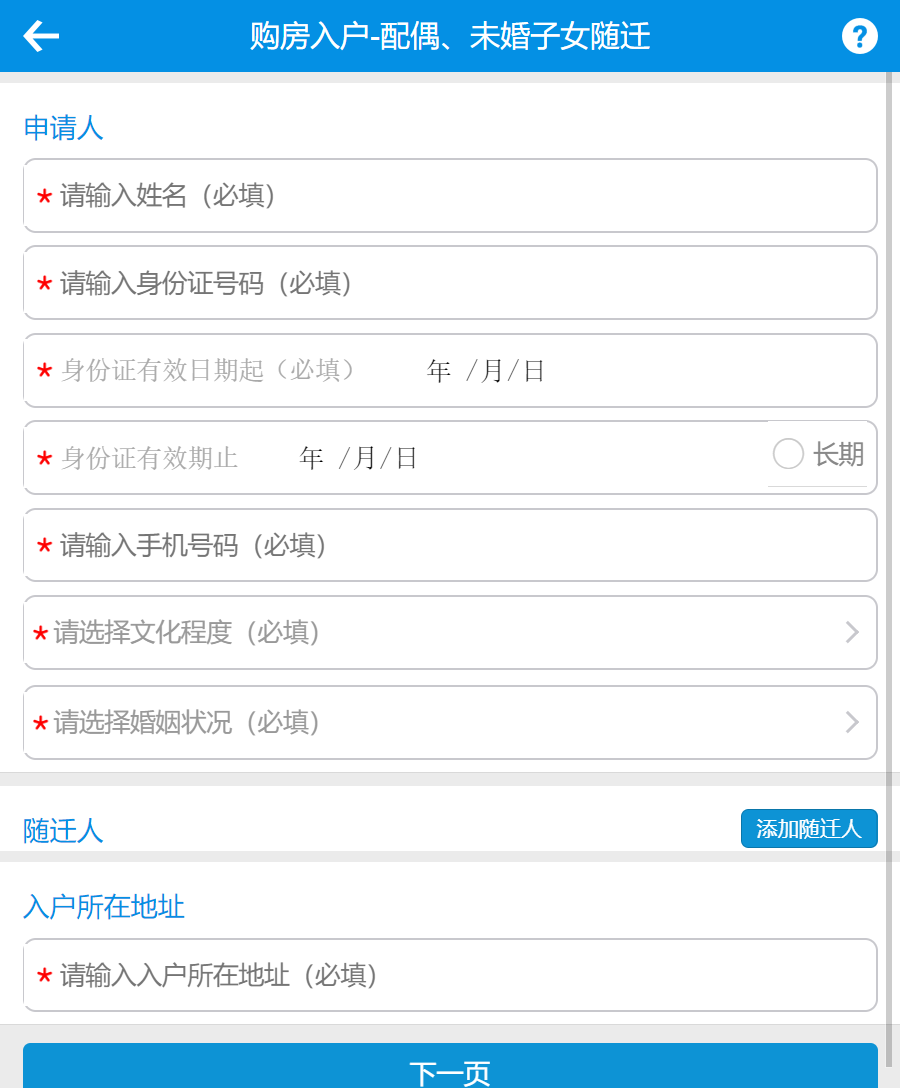Click the 随迁人 section heading

pos(63,830)
